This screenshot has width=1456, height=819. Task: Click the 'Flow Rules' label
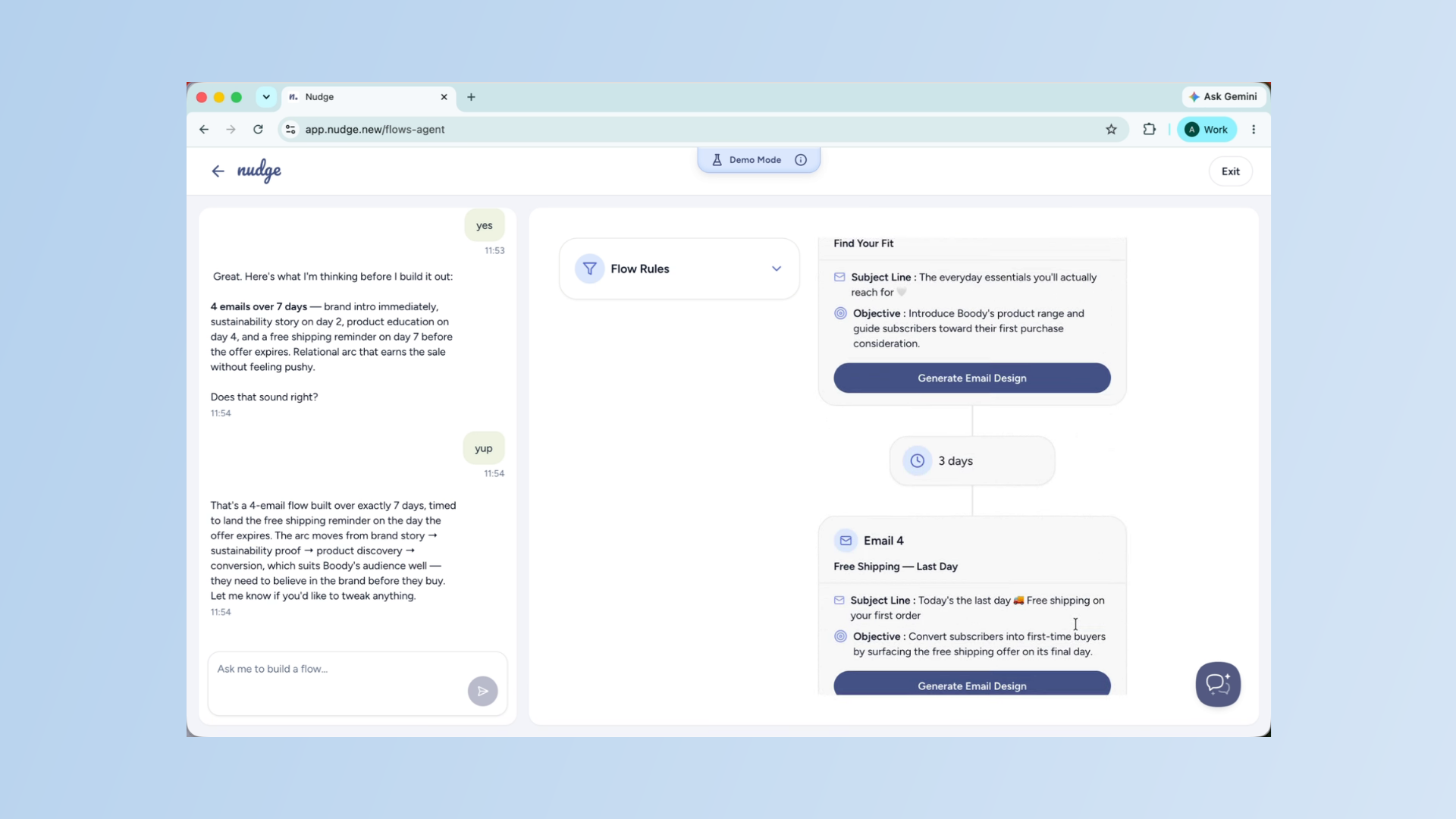pos(640,268)
